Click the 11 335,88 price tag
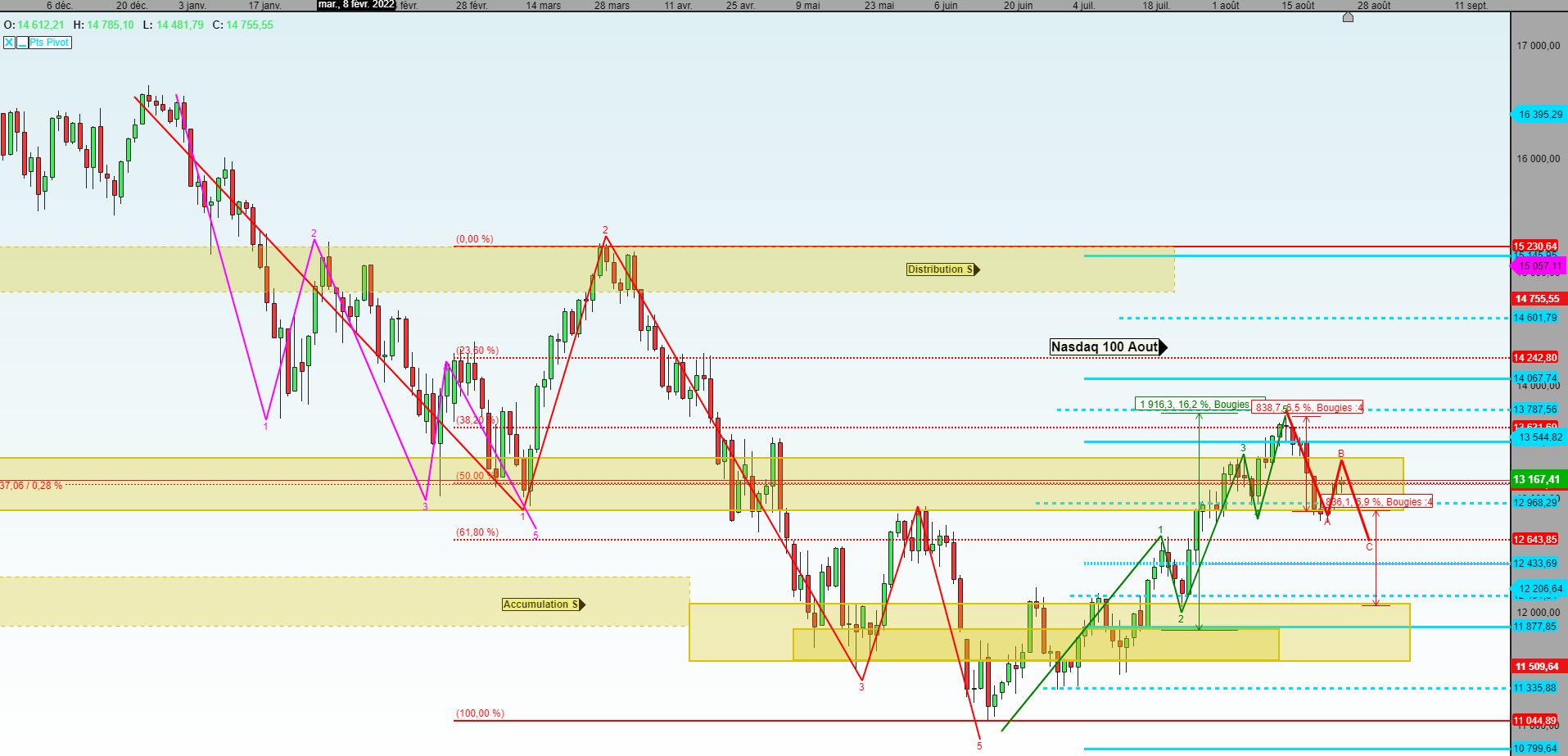The image size is (1568, 756). tap(1535, 688)
